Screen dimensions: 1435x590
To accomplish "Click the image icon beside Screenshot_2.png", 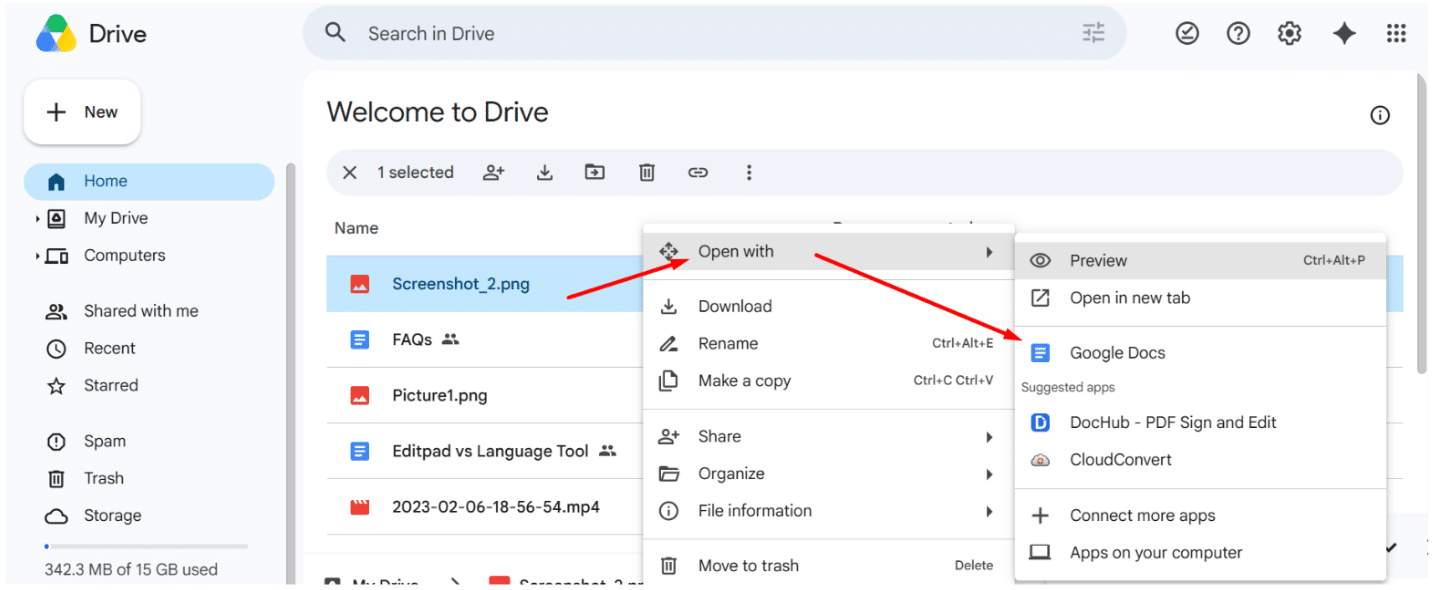I will tap(360, 284).
